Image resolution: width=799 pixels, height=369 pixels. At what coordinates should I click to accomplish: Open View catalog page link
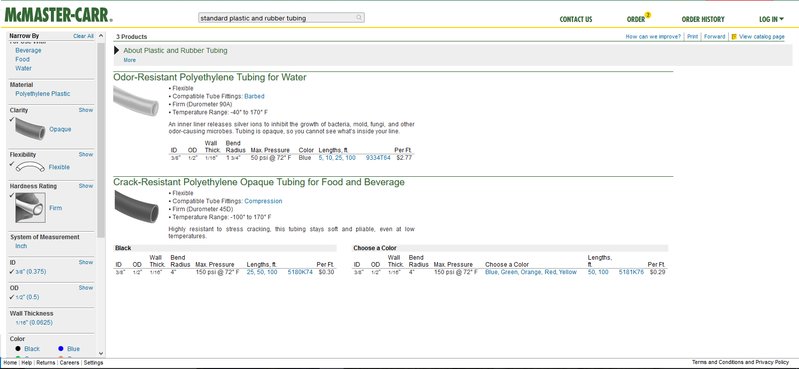762,37
